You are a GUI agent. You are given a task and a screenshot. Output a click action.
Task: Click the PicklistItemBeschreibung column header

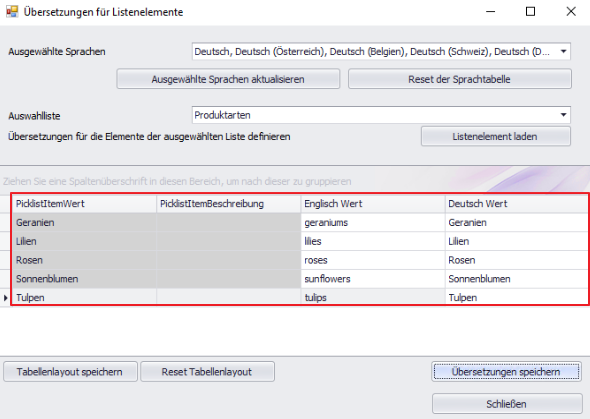[x=228, y=203]
